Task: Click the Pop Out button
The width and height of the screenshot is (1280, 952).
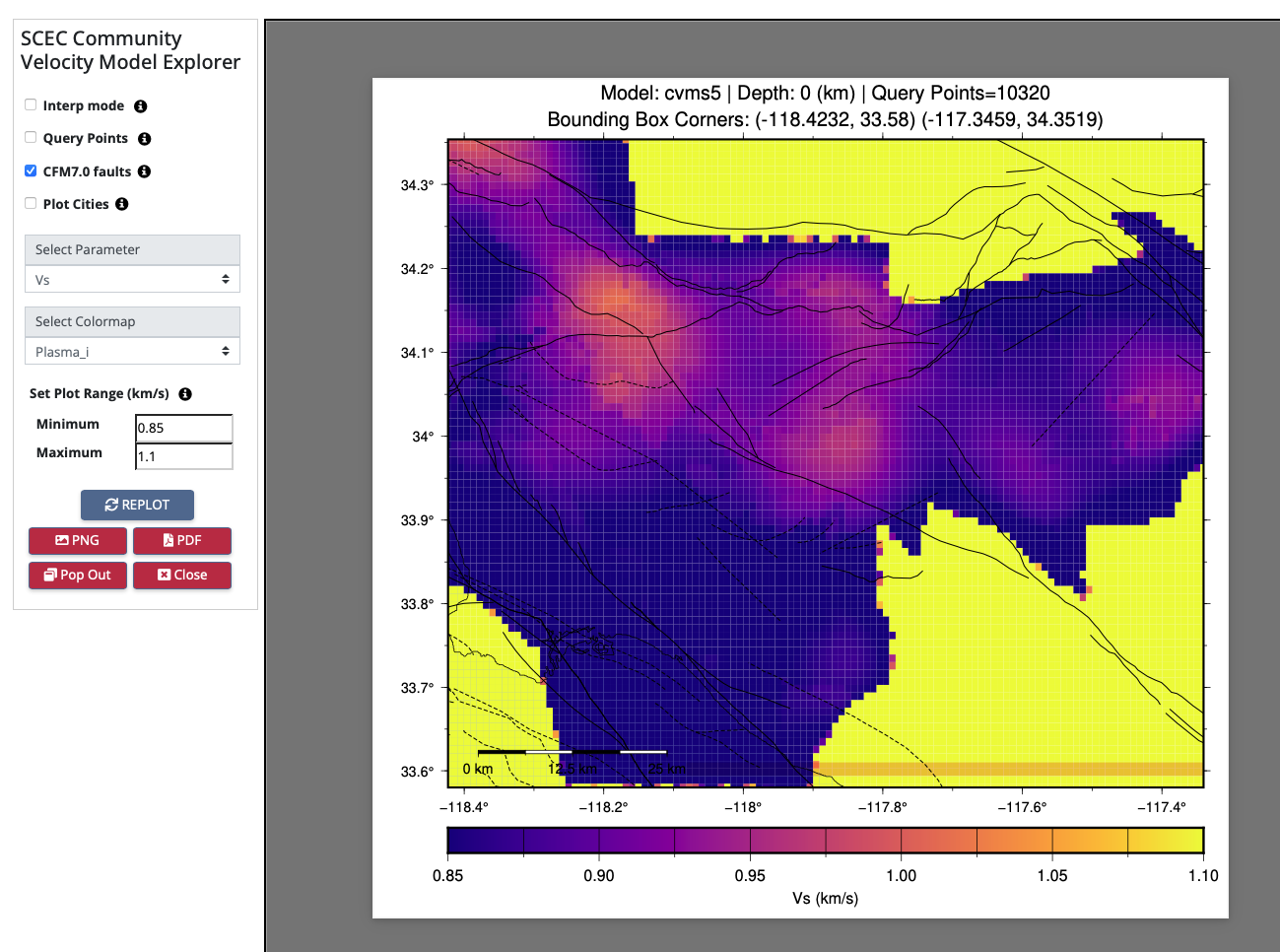Action: 78,575
